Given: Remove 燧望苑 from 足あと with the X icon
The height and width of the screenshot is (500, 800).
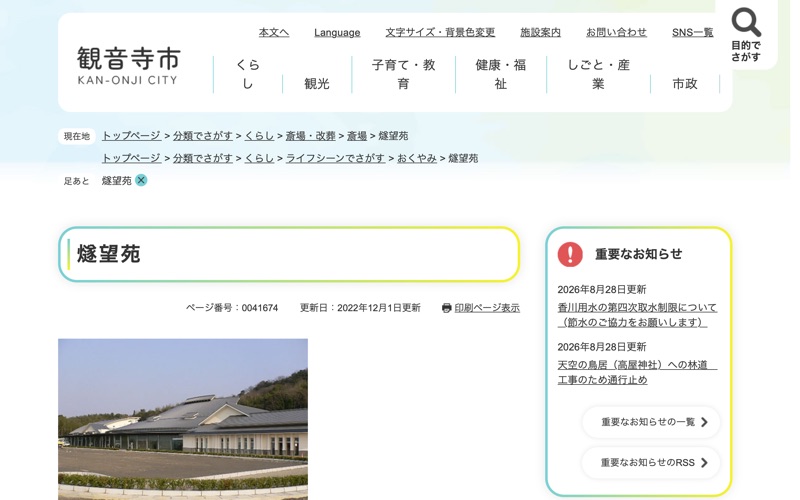Looking at the screenshot, I should tap(141, 180).
